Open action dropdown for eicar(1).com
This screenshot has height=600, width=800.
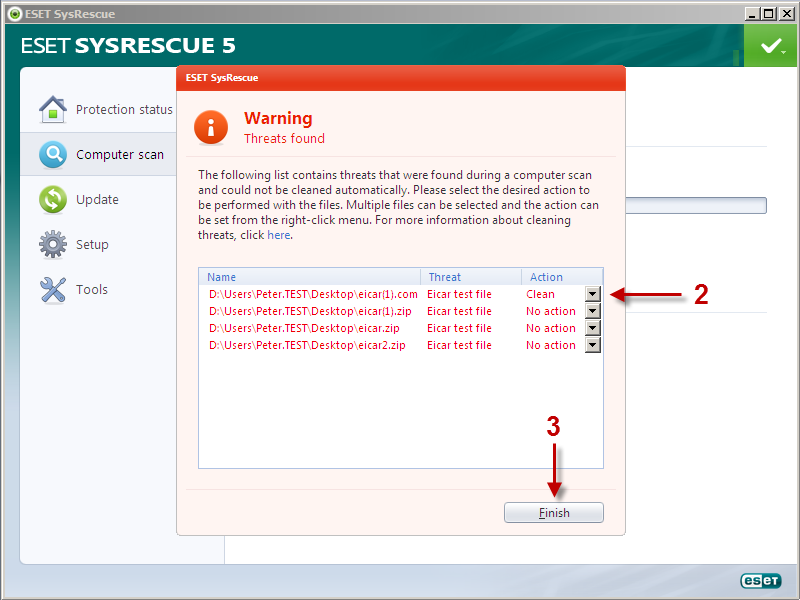coord(592,294)
